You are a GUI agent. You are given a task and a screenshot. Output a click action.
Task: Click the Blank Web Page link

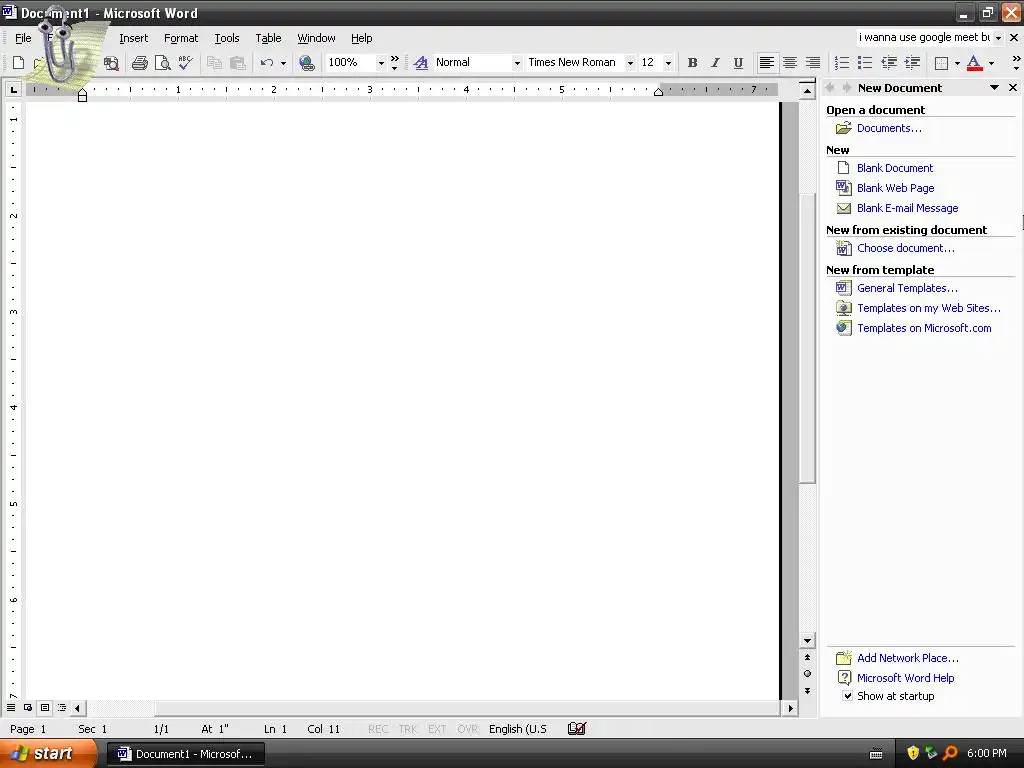[895, 188]
